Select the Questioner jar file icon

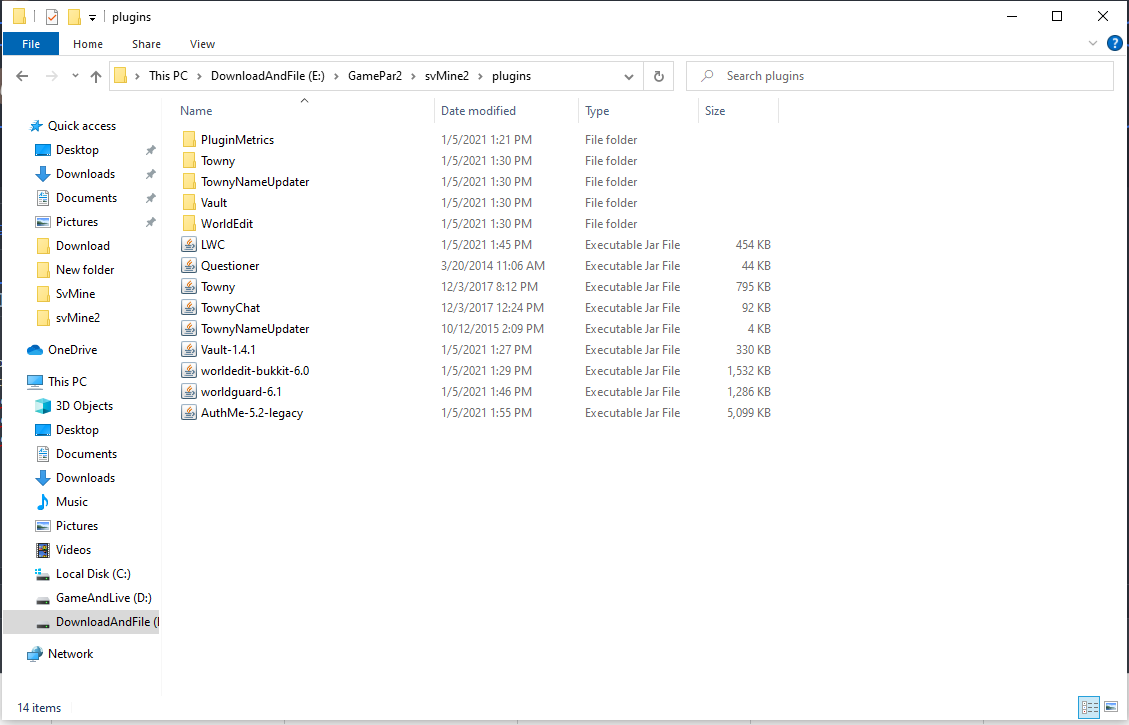pos(189,266)
